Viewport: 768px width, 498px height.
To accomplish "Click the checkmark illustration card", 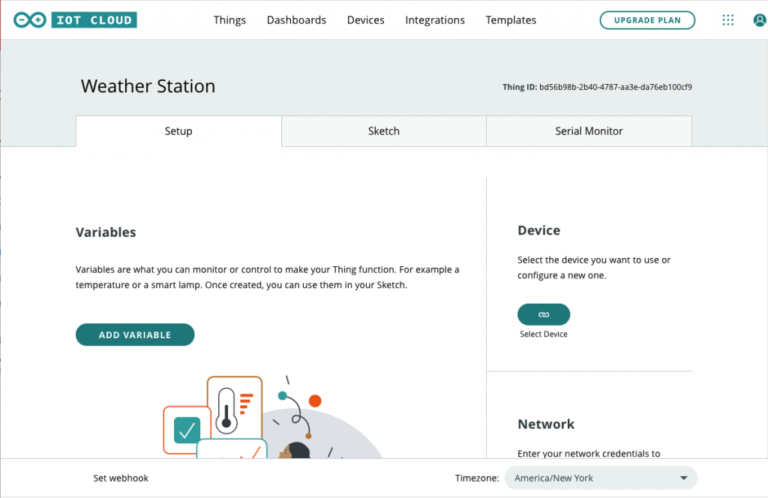I will pyautogui.click(x=186, y=430).
